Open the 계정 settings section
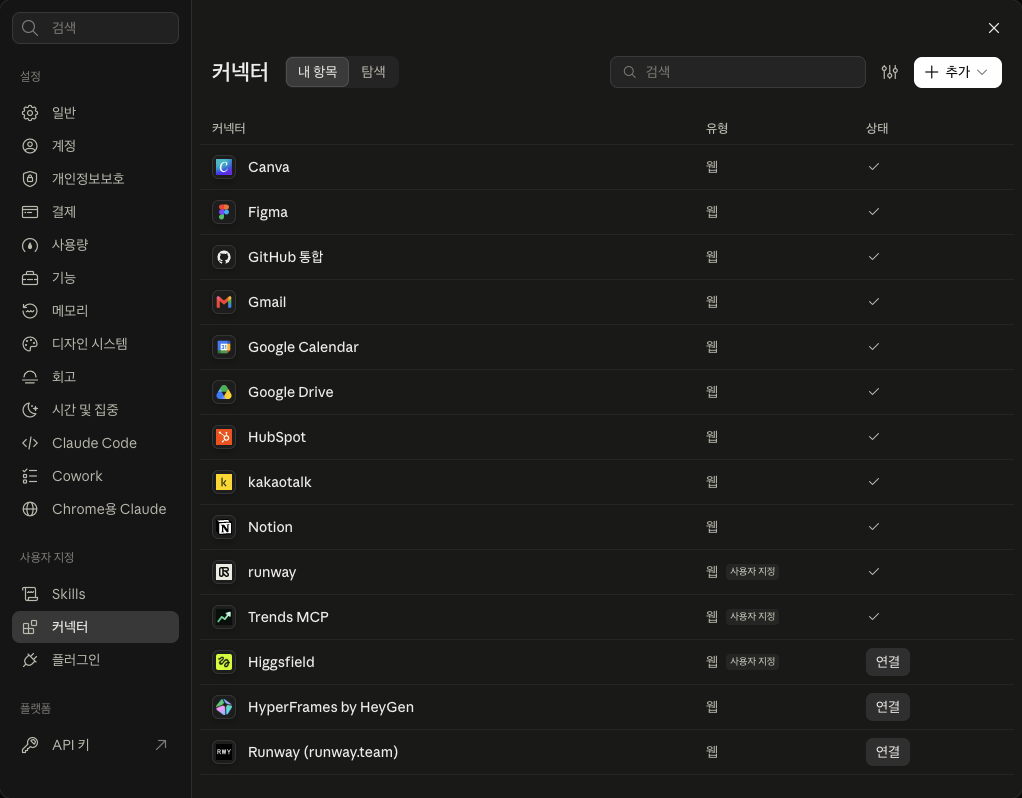The height and width of the screenshot is (798, 1022). 95,146
